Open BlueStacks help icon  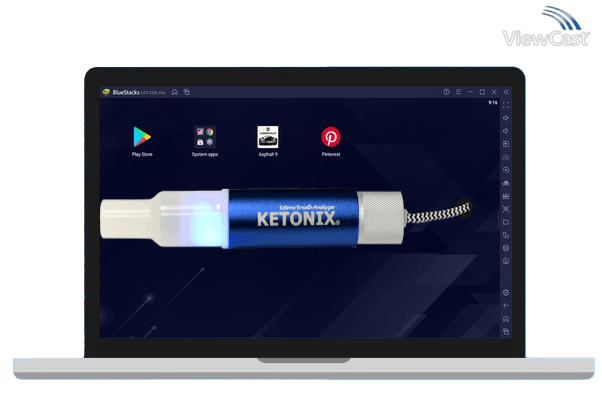coord(446,92)
